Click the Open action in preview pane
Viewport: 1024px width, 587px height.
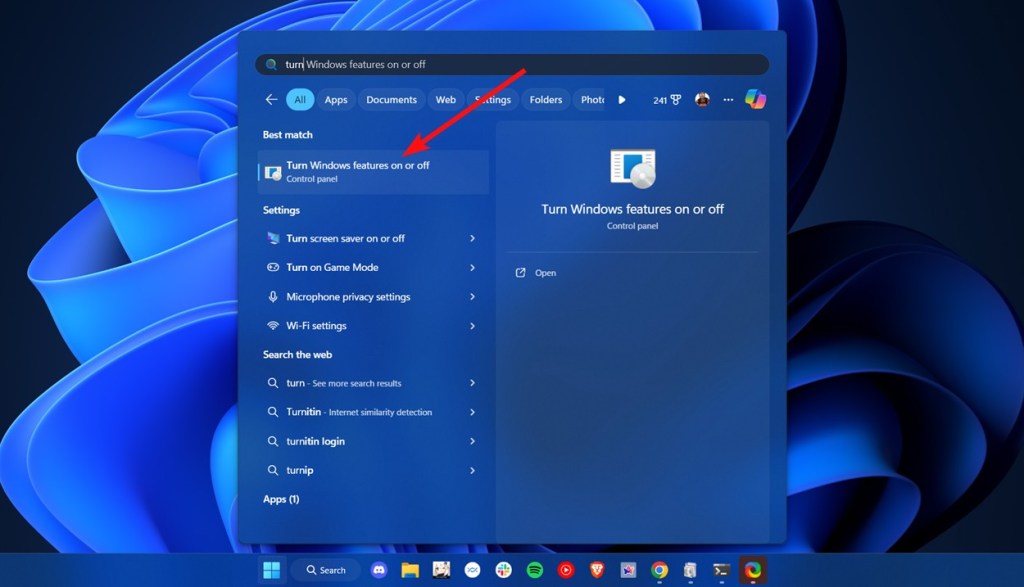click(536, 273)
